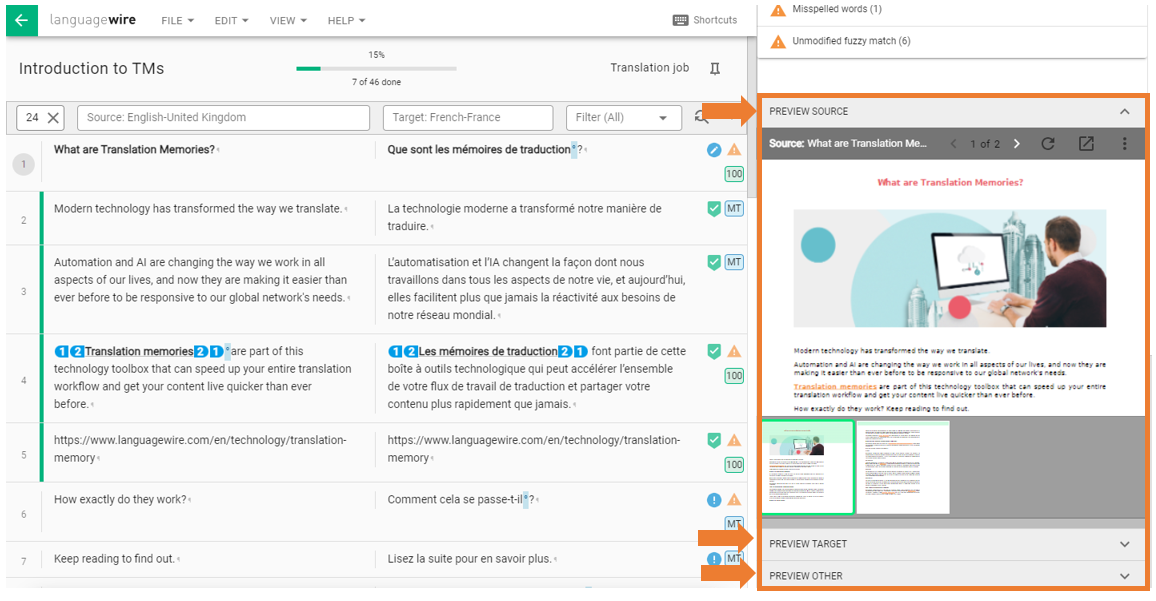This screenshot has height=601, width=1156.
Task: Go to next preview page
Action: click(1017, 144)
